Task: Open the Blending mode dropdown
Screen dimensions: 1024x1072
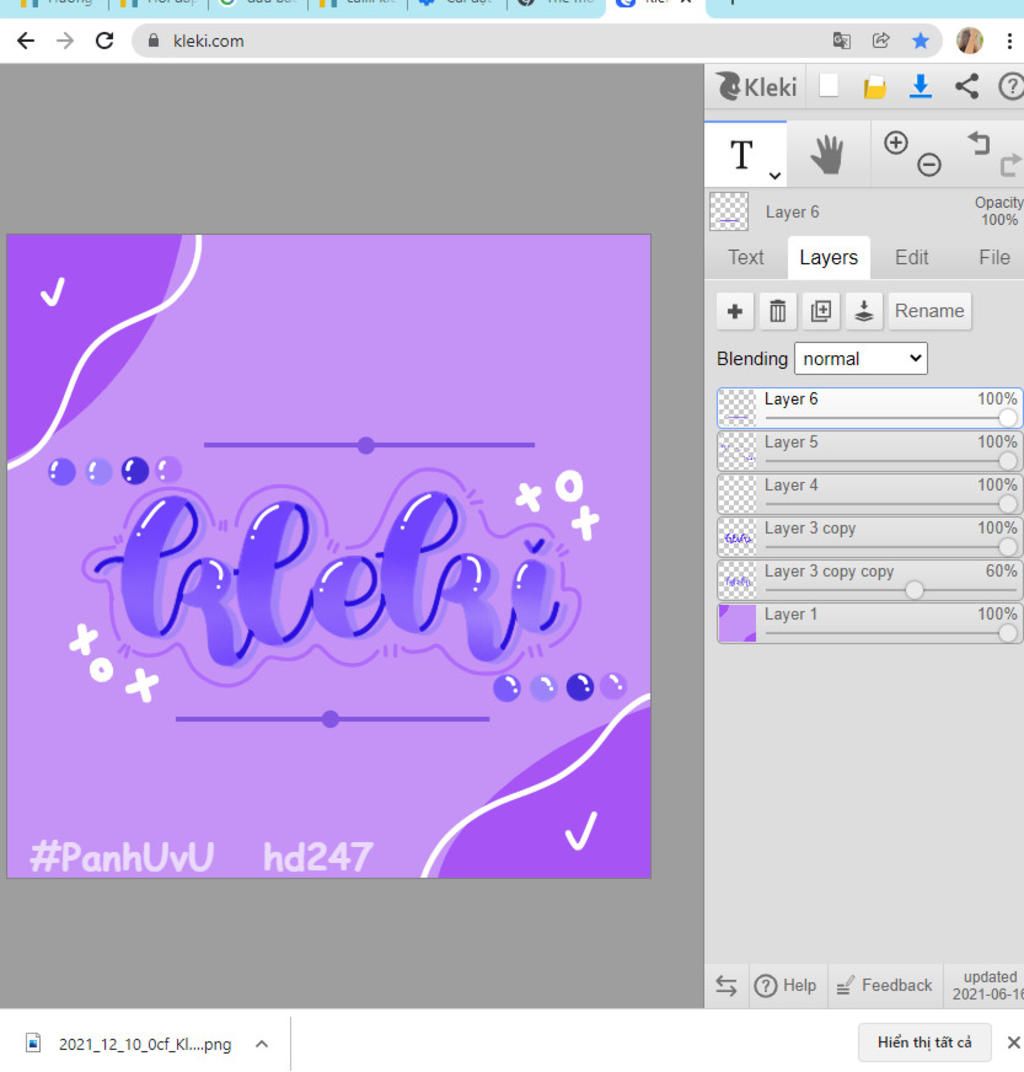Action: point(861,358)
